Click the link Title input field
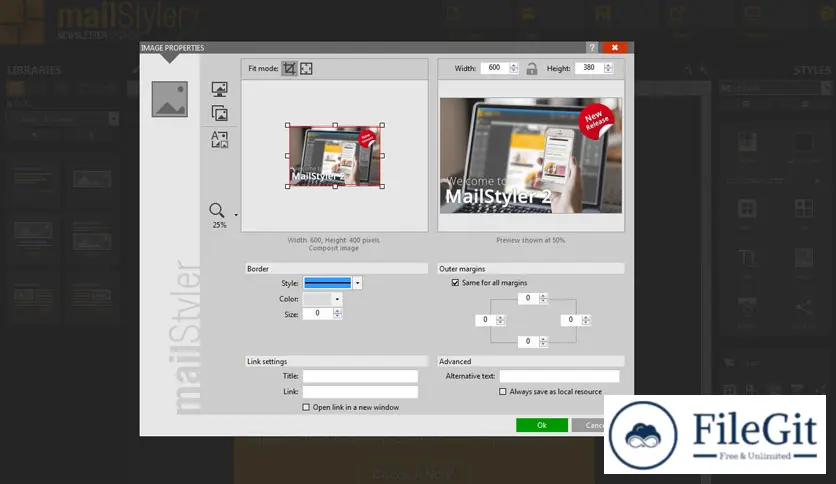This screenshot has height=484, width=836. (x=360, y=376)
